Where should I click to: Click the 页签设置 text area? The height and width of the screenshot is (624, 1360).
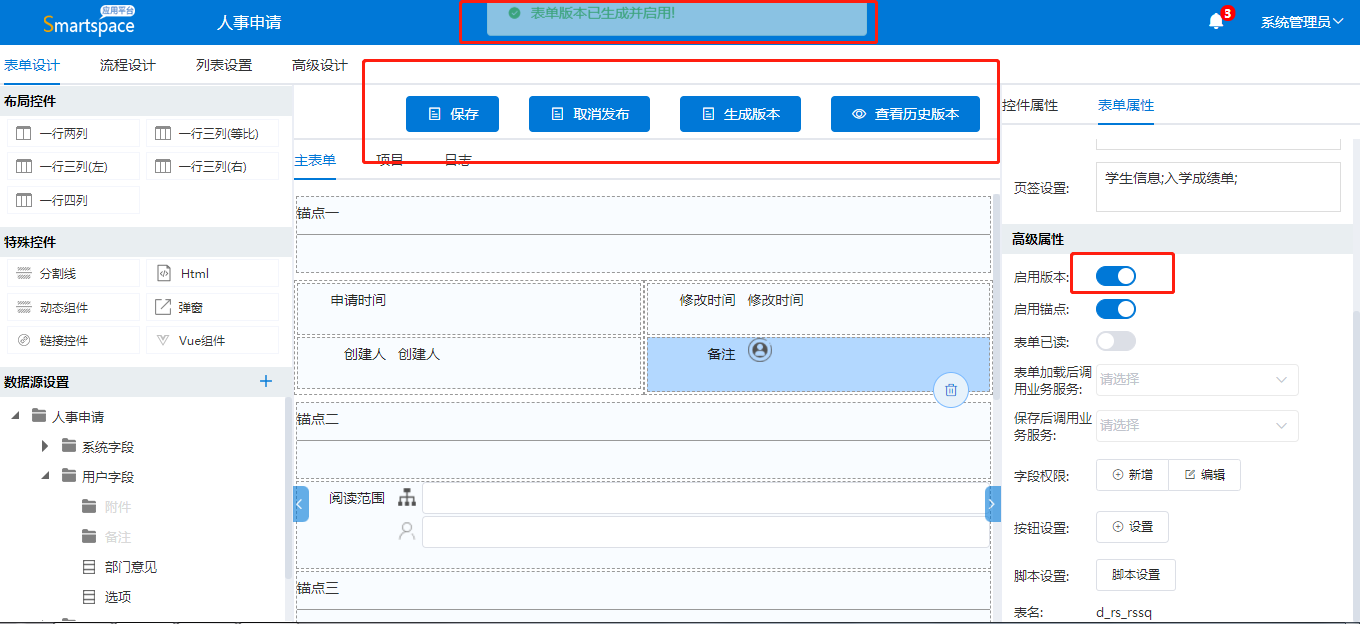pos(1218,187)
